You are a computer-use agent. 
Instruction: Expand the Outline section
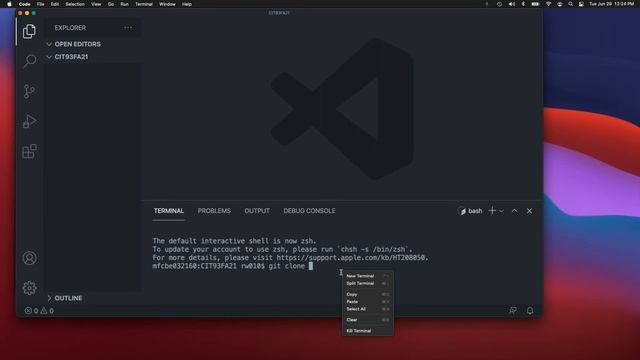point(64,298)
